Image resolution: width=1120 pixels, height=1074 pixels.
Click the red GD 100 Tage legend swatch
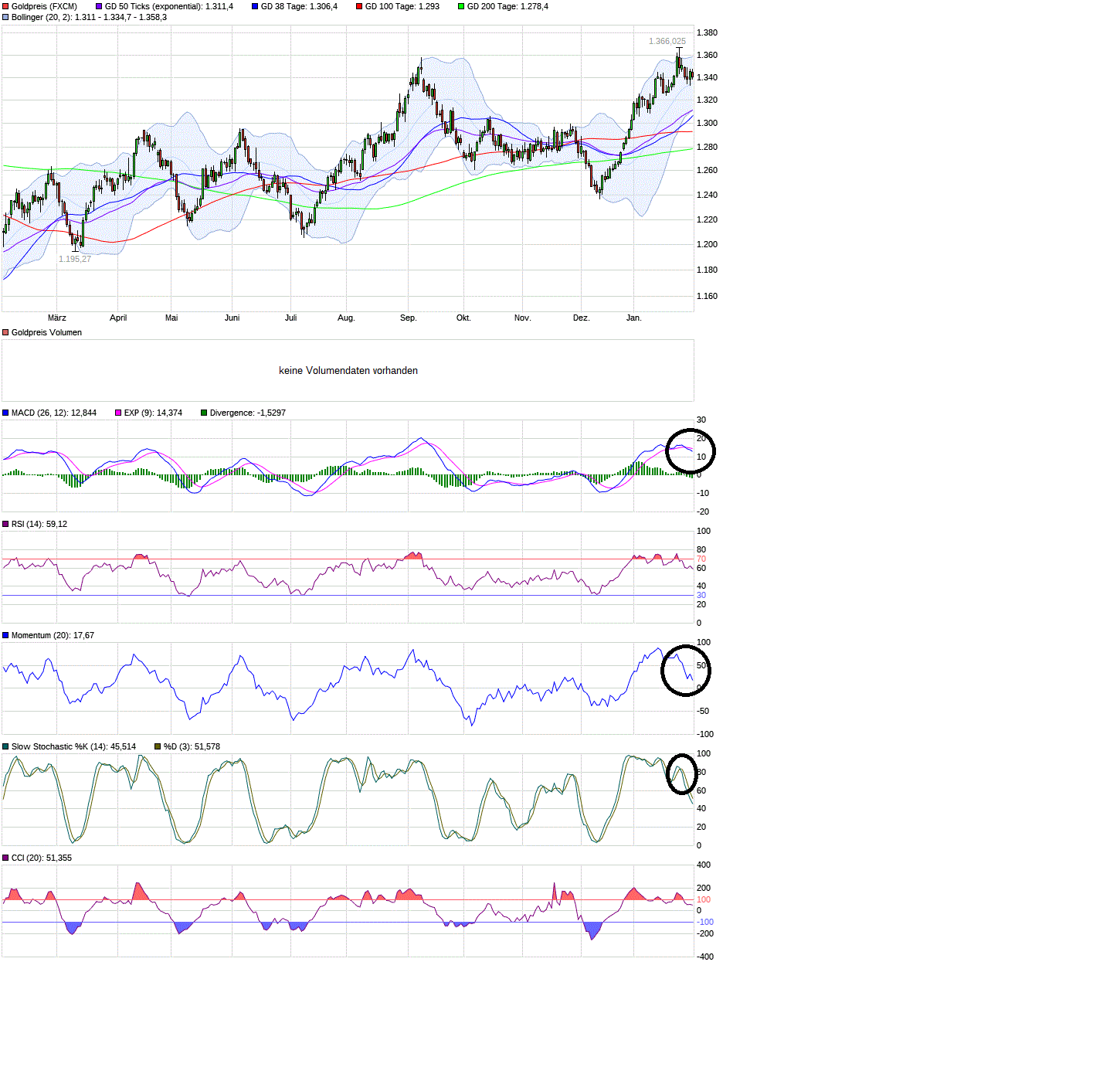coord(359,6)
